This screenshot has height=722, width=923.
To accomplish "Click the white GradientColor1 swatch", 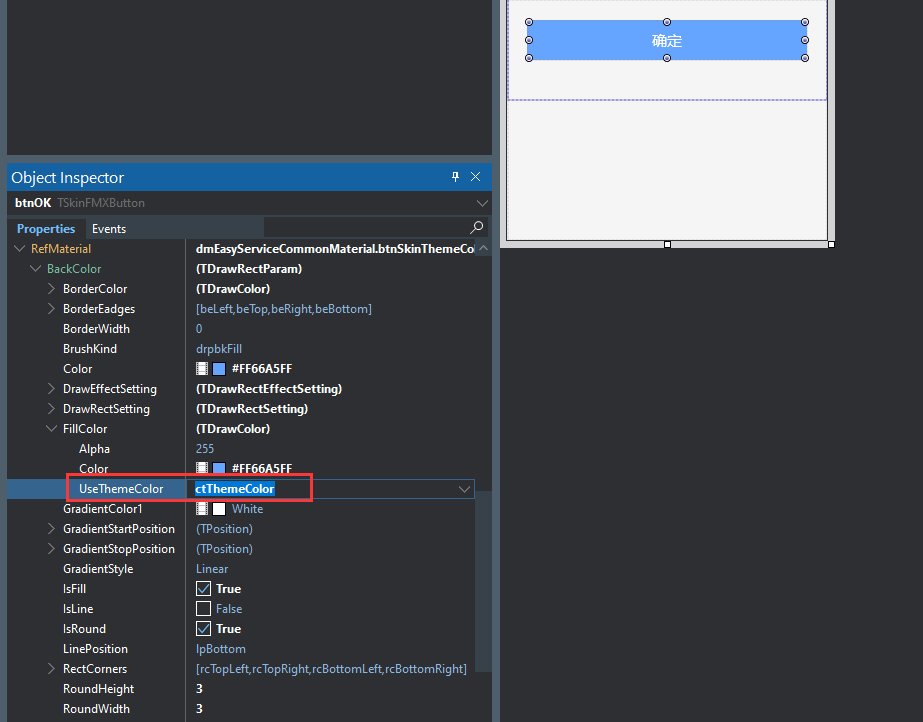I will click(219, 509).
